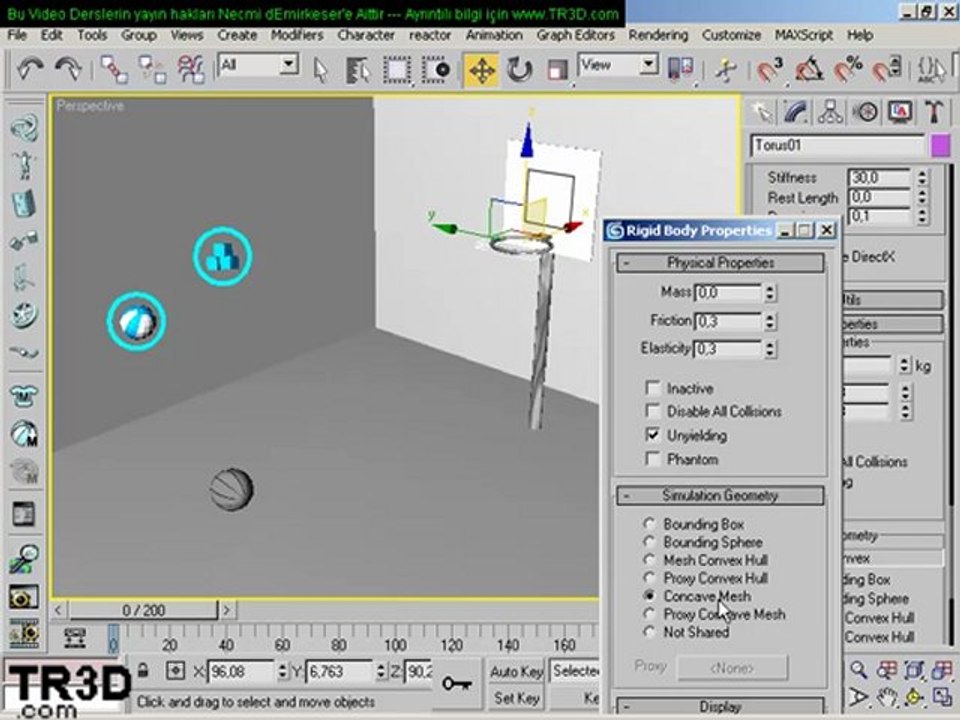Toggle the Spinner Snap icon
The height and width of the screenshot is (720, 960).
click(887, 70)
